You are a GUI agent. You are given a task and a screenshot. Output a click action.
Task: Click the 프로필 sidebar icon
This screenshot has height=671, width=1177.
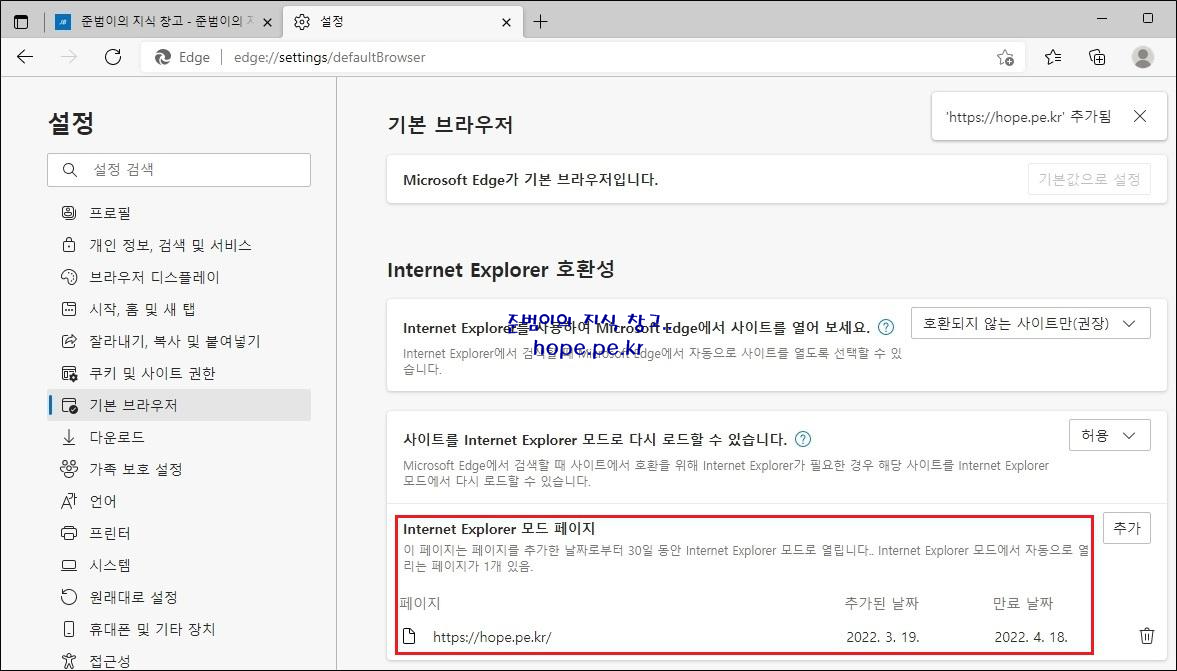pyautogui.click(x=68, y=213)
